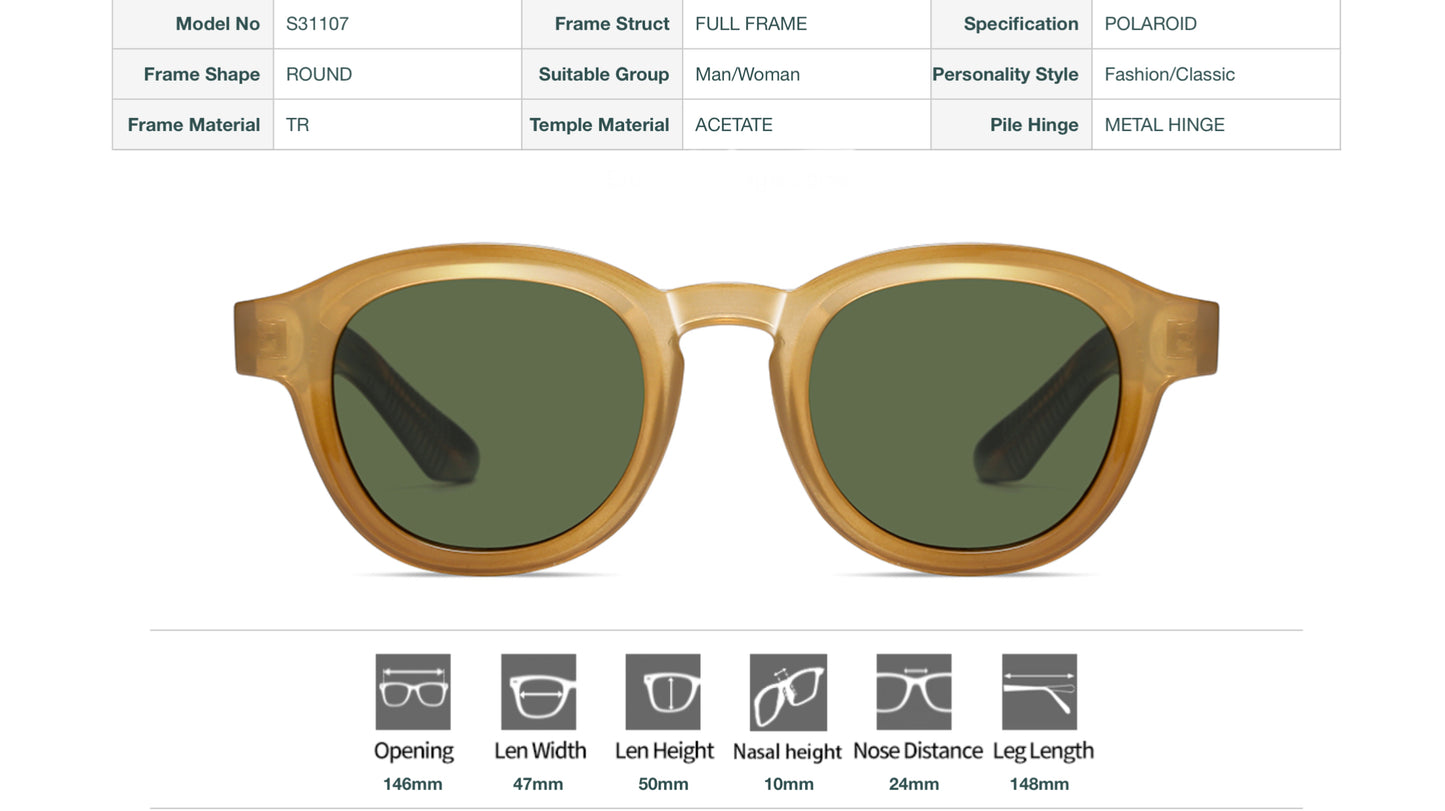Select the Opening measurement icon
This screenshot has width=1445, height=811.
coord(413,691)
